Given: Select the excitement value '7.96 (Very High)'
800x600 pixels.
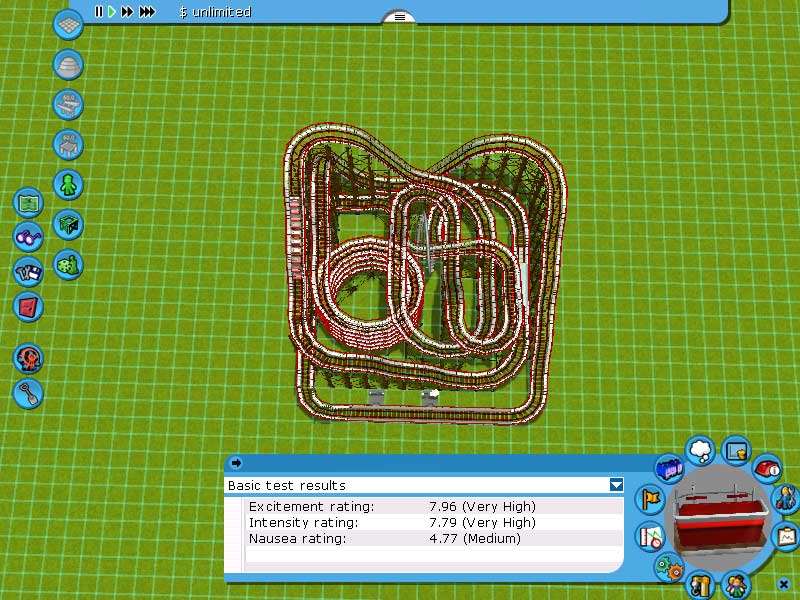Looking at the screenshot, I should [483, 507].
